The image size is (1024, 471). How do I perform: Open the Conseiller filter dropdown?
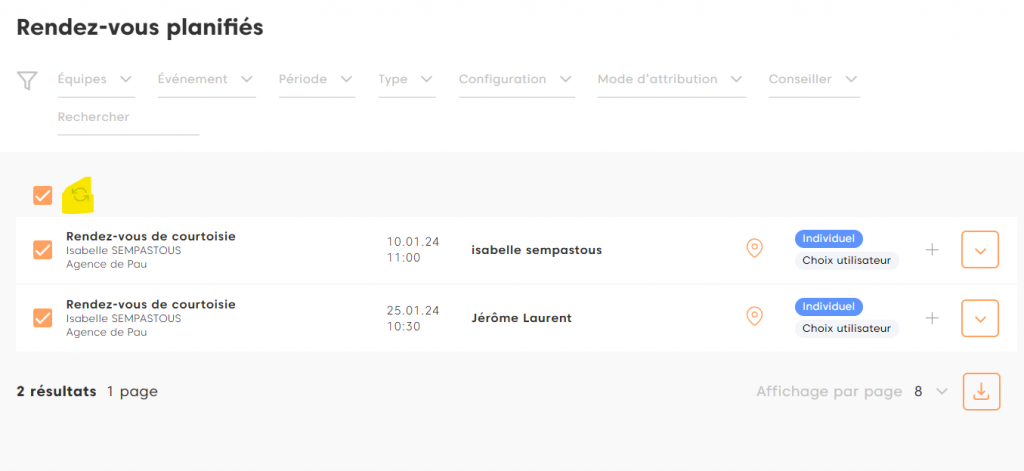click(x=814, y=80)
